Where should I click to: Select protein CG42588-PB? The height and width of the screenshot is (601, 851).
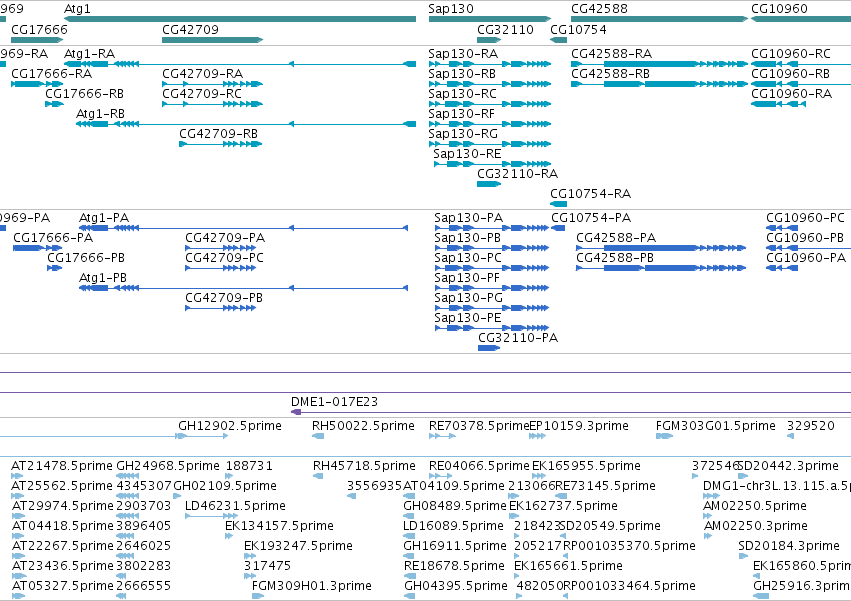point(661,268)
